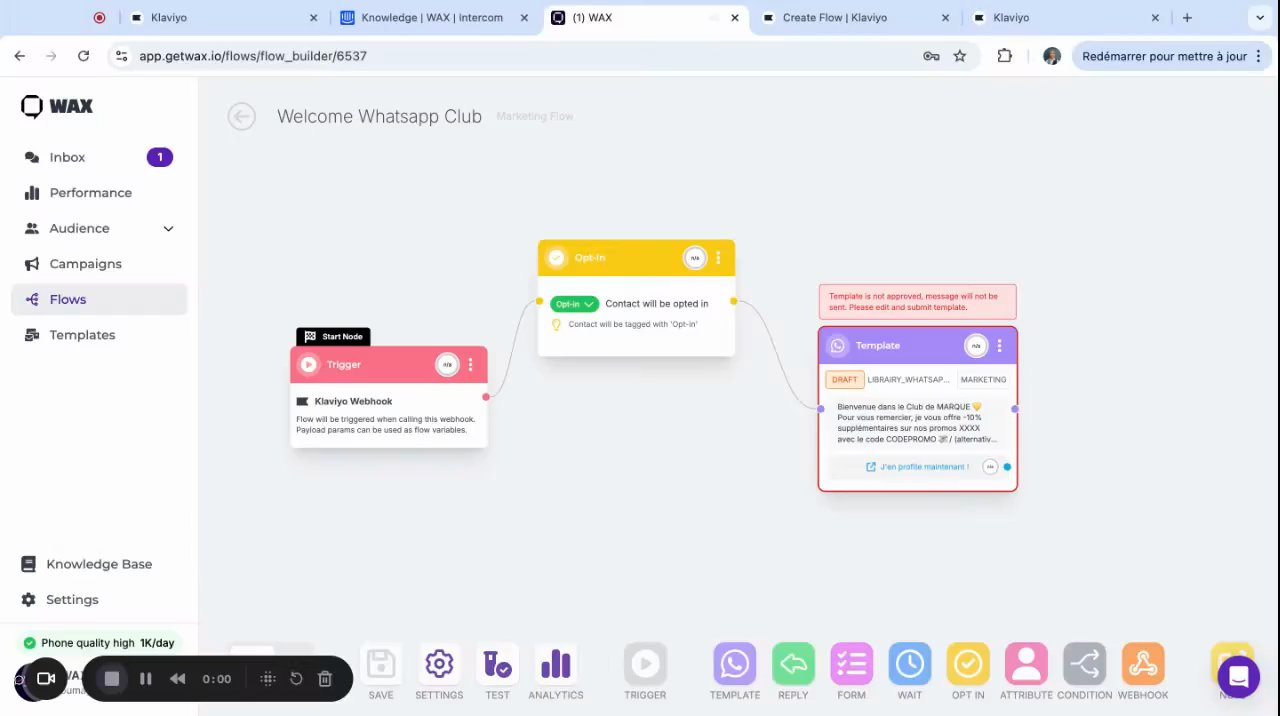Open the Opt-In node three-dot menu
This screenshot has height=716, width=1280.
[x=717, y=258]
